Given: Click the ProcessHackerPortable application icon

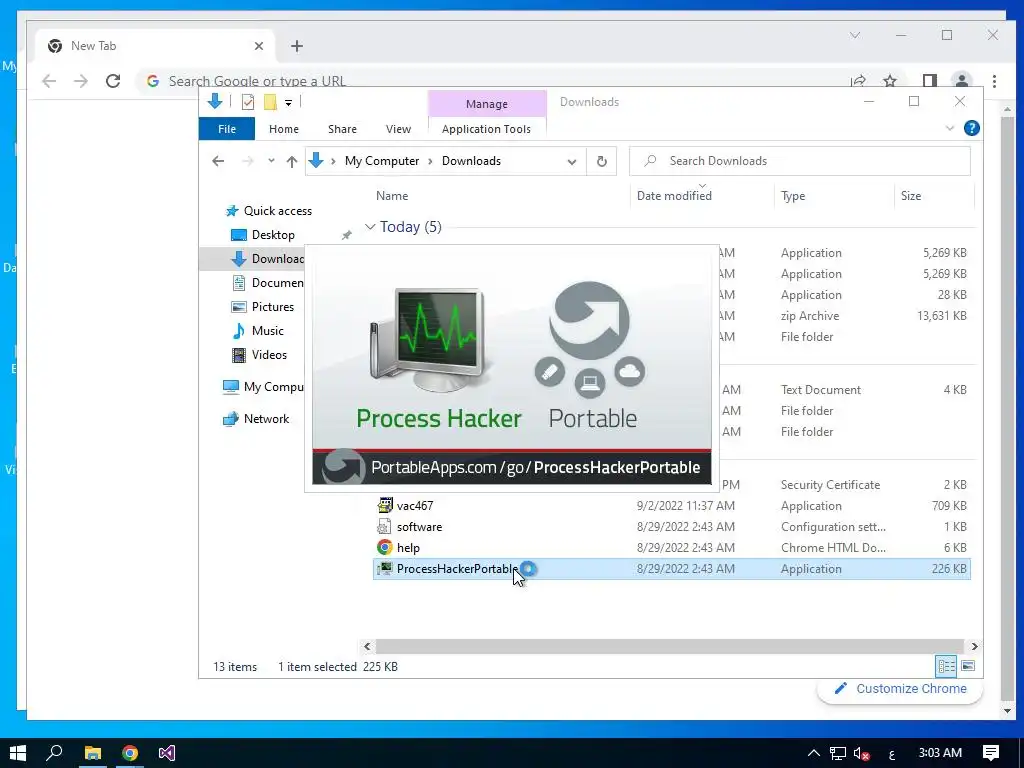Looking at the screenshot, I should (385, 569).
